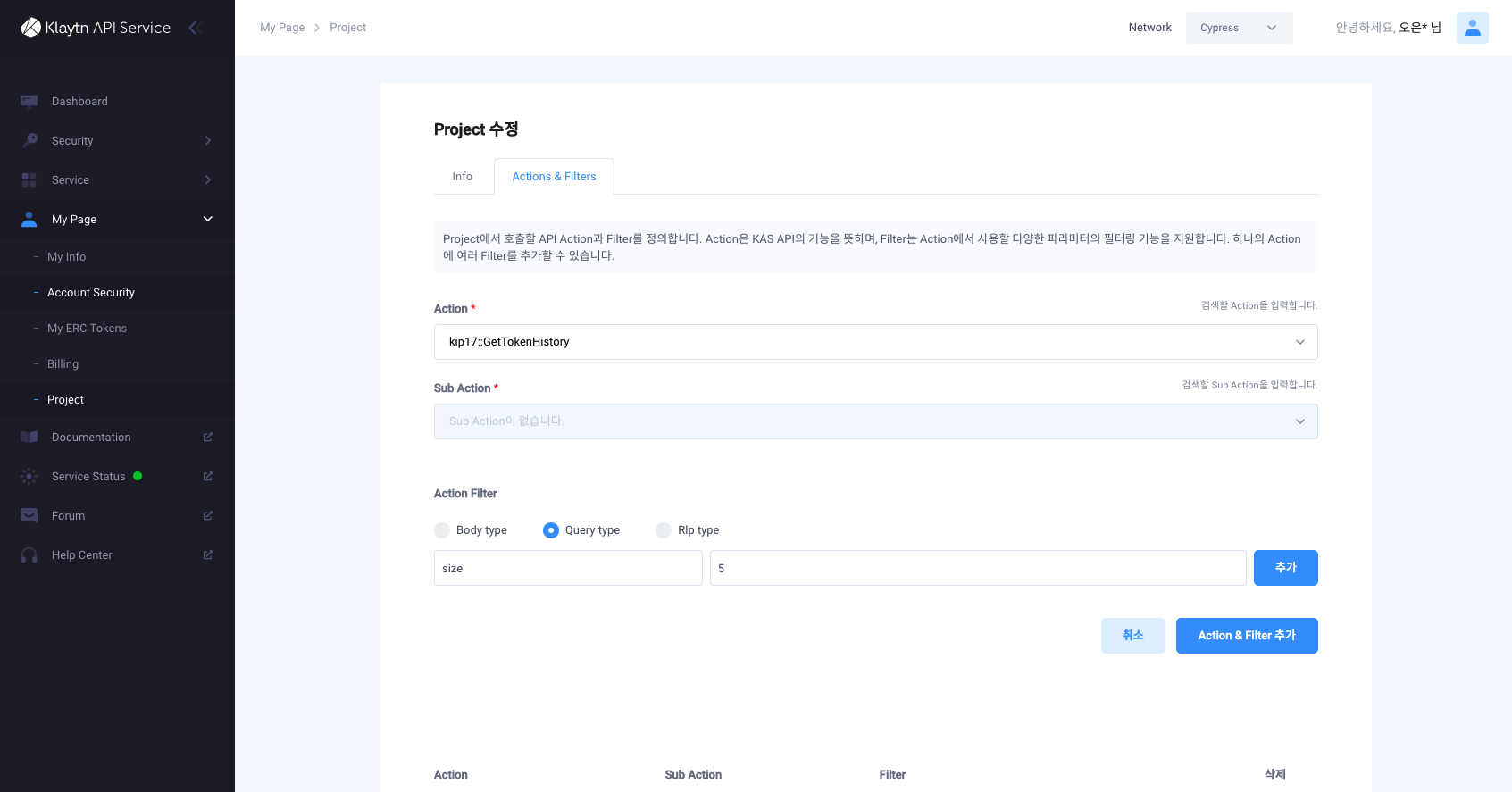1512x792 pixels.
Task: Click the Documentation link label
Action: pos(91,438)
